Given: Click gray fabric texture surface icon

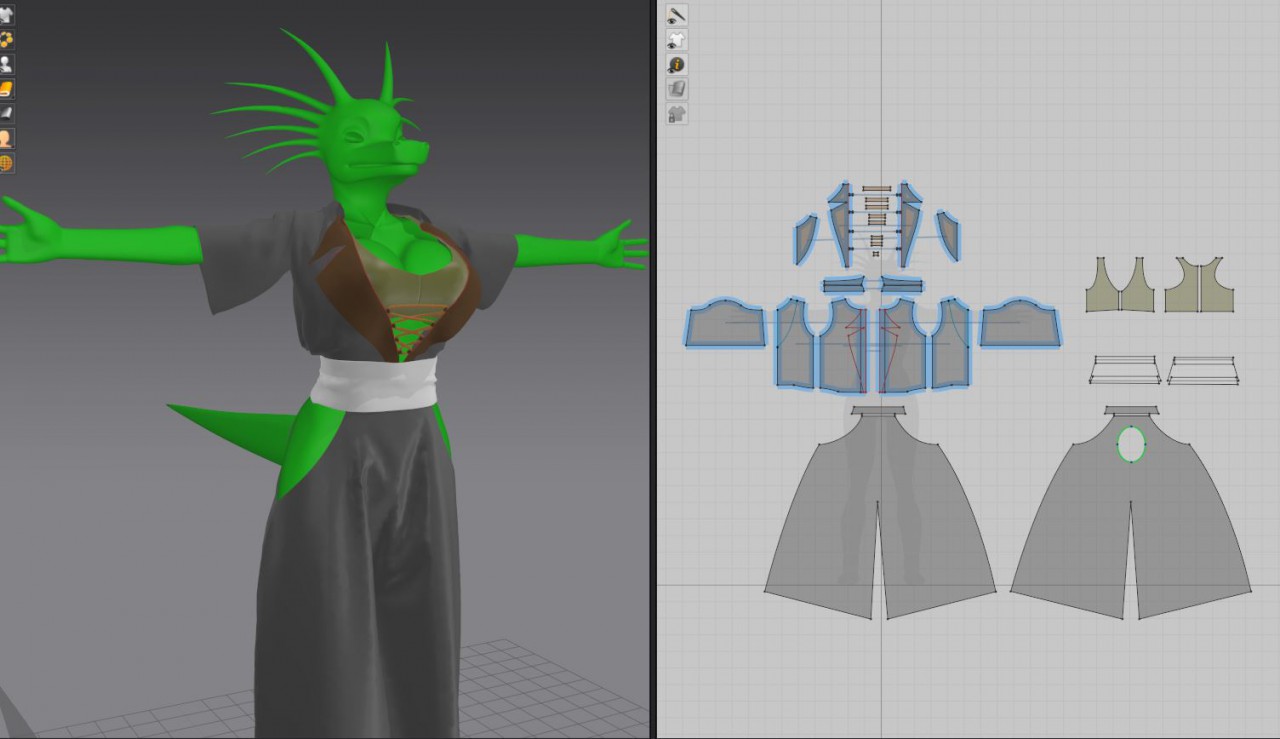Looking at the screenshot, I should (6, 114).
